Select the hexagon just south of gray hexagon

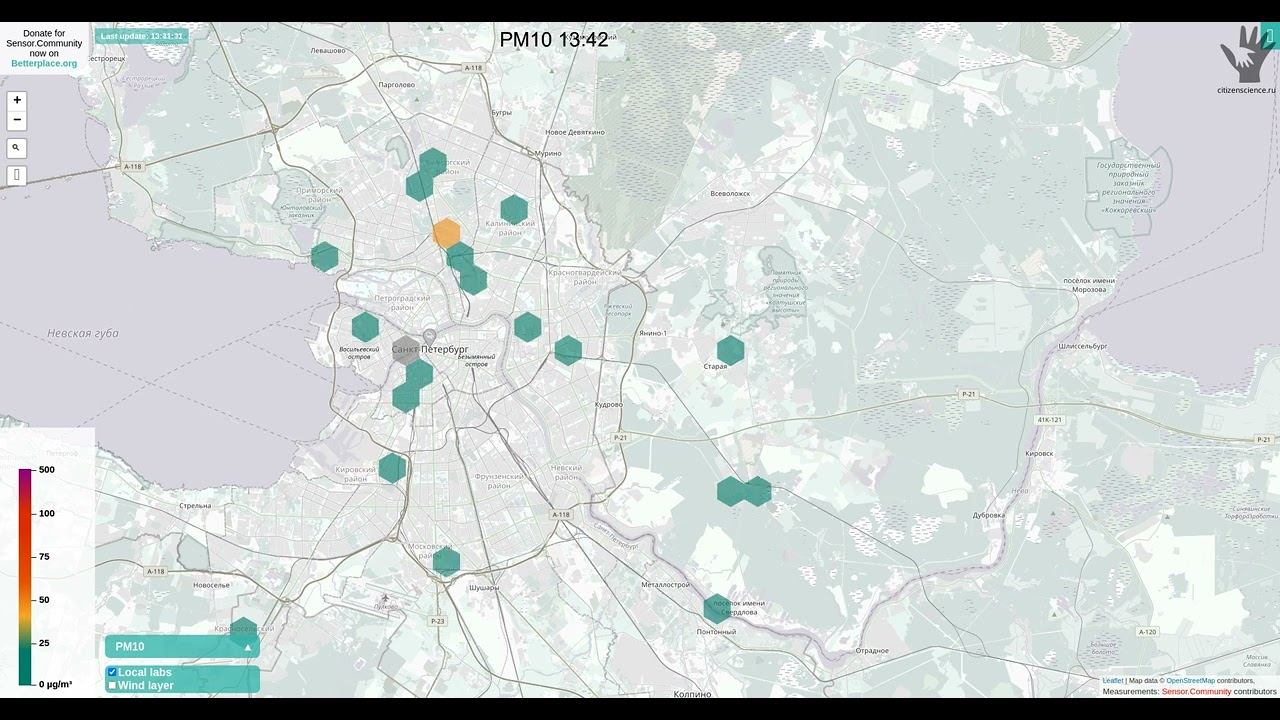[419, 375]
